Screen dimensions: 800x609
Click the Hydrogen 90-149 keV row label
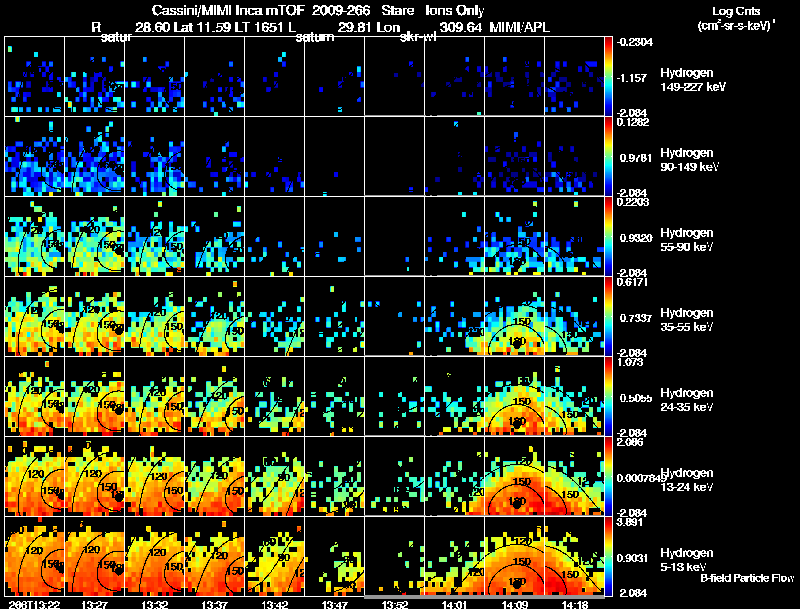click(x=689, y=160)
